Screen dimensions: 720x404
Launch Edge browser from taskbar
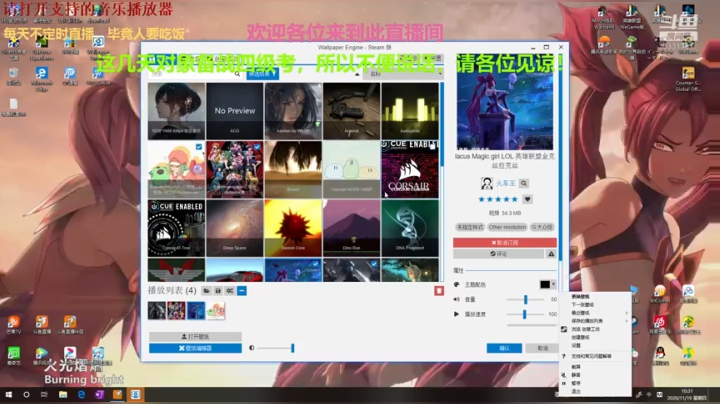[x=81, y=394]
